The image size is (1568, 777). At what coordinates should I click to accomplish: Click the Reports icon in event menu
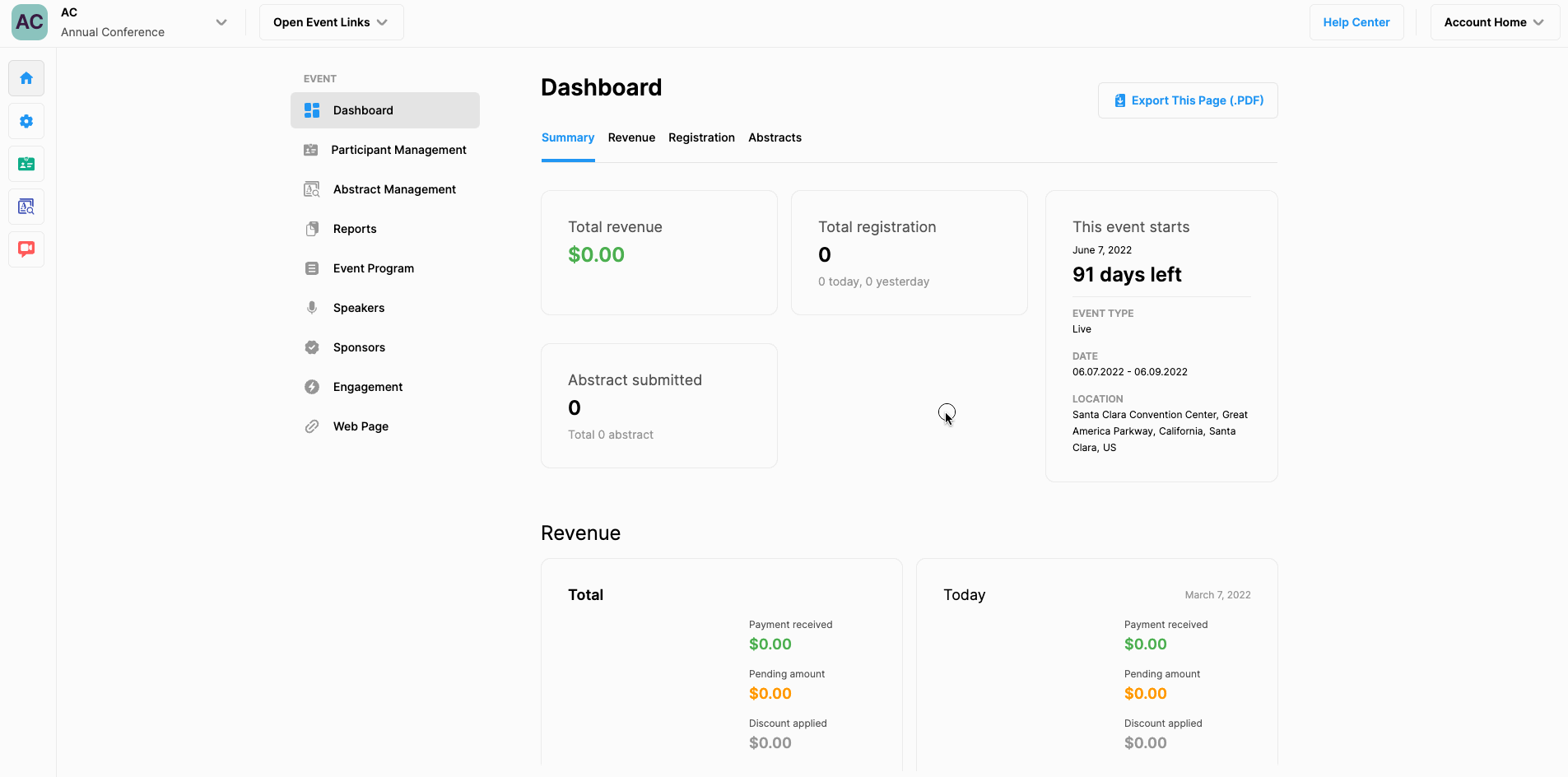pyautogui.click(x=312, y=229)
